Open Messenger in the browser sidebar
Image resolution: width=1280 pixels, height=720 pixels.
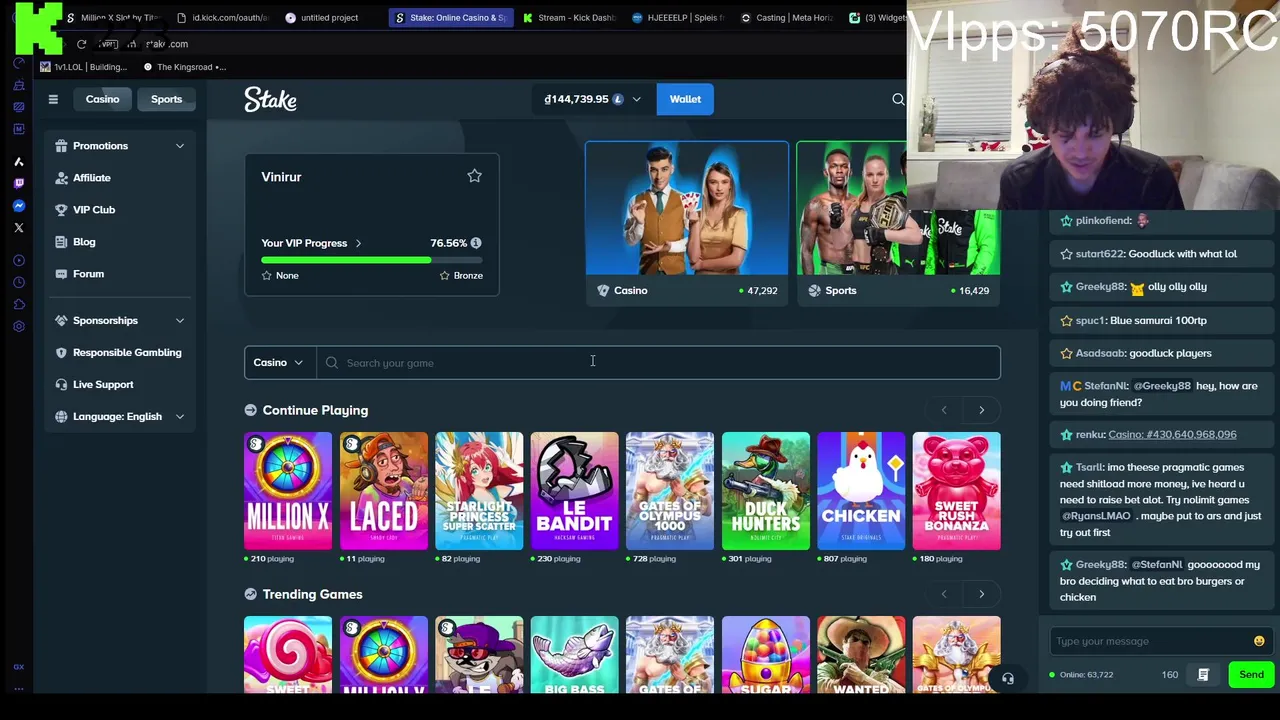[18, 205]
